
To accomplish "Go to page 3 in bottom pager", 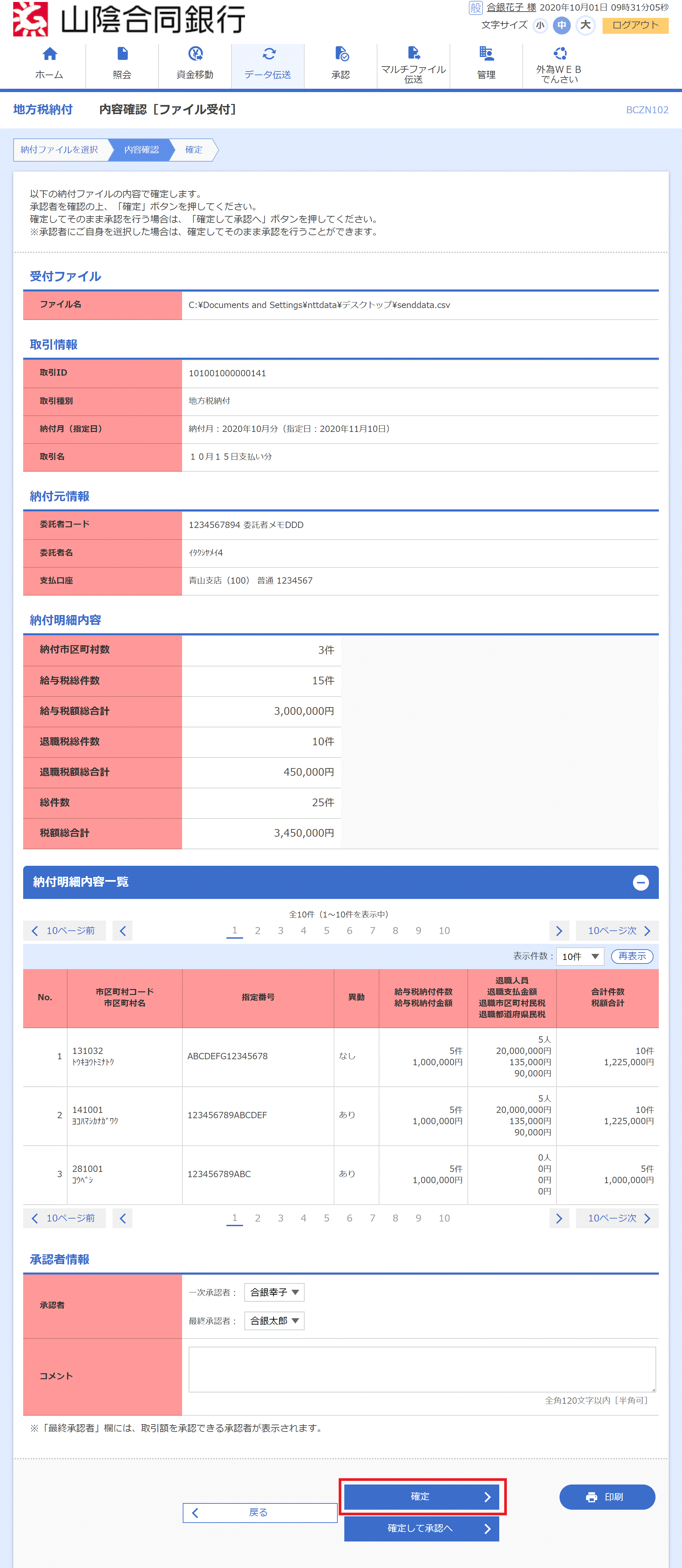I will click(280, 1218).
